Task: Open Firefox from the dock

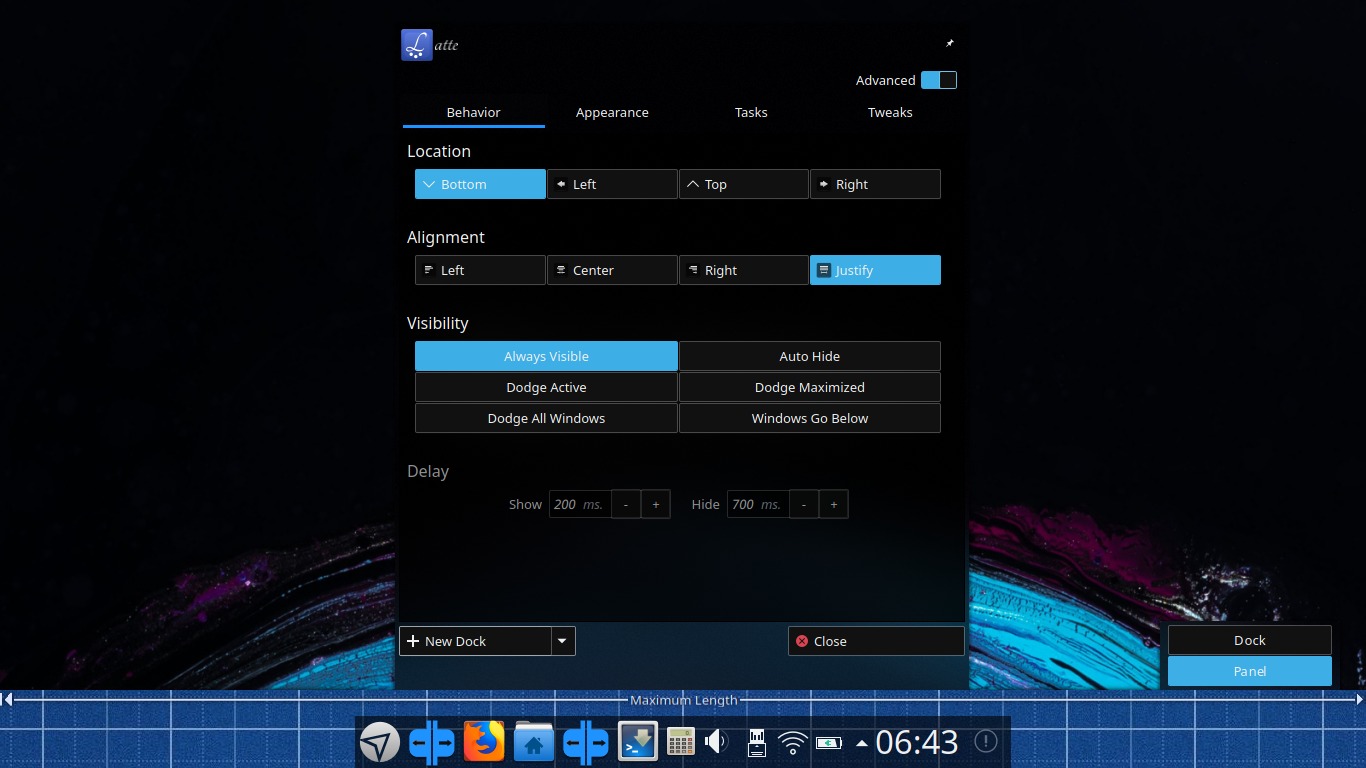Action: click(484, 742)
